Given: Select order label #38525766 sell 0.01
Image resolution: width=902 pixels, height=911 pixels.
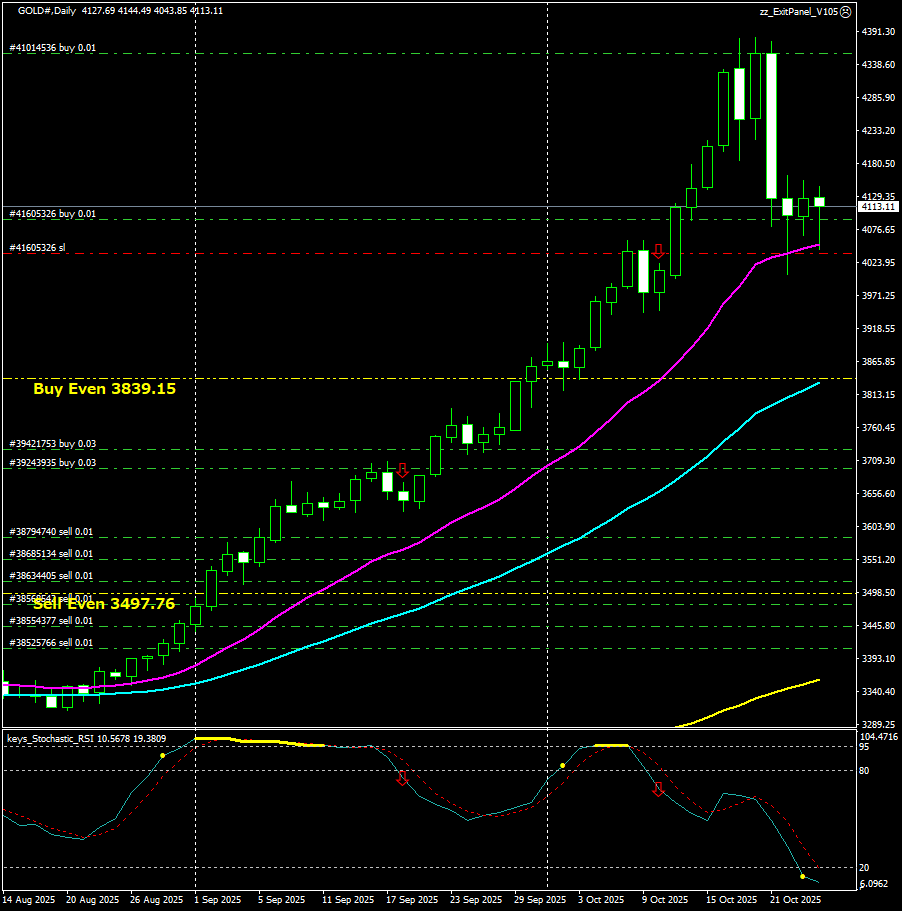Looking at the screenshot, I should (51, 643).
